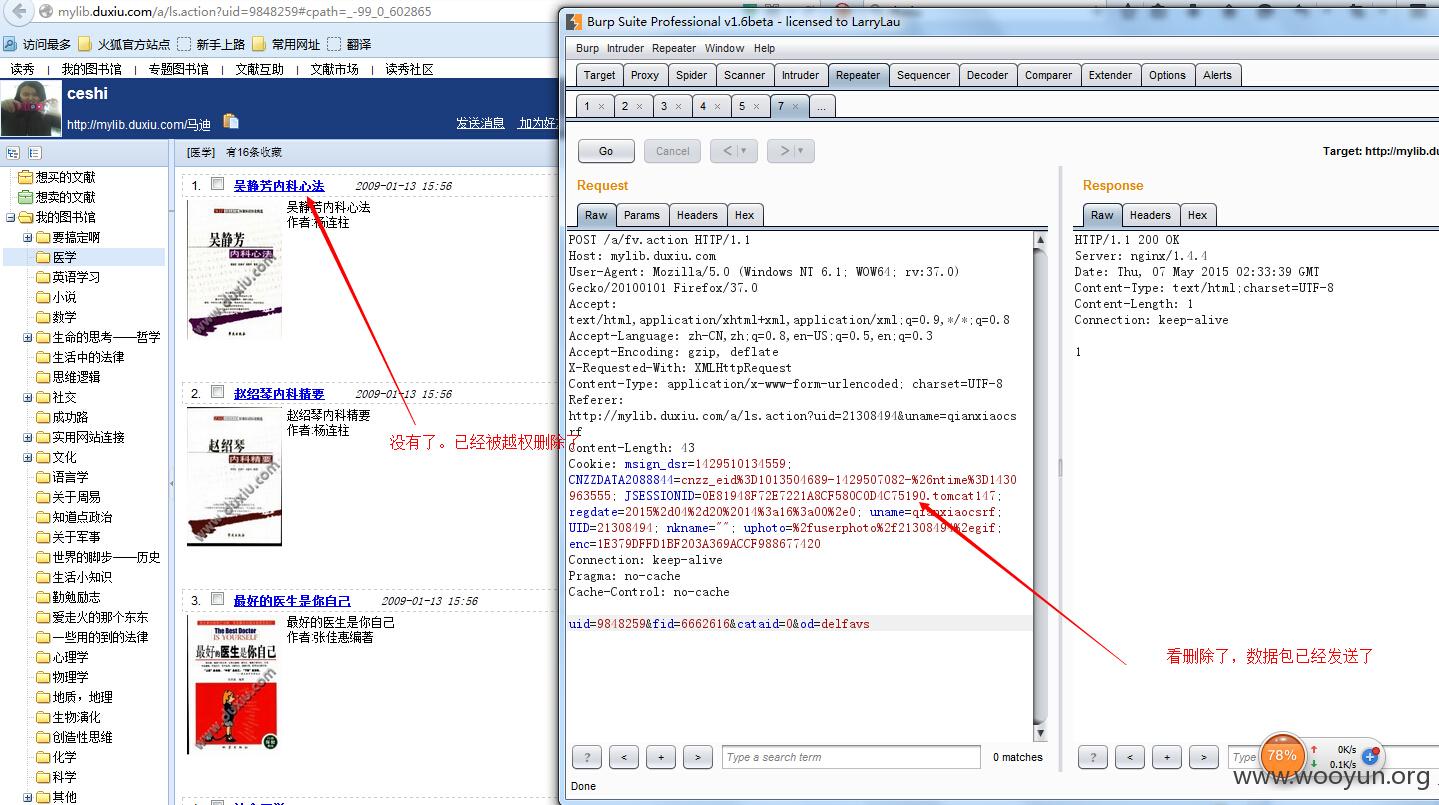1439x805 pixels.
Task: Select the 医学 folder in the tree
Action: (64, 257)
